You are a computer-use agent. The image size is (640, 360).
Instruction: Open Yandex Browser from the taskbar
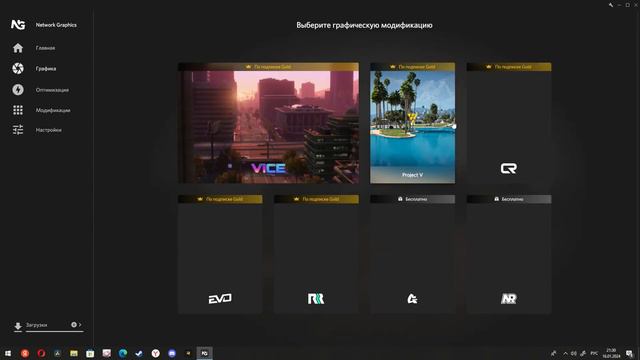[x=156, y=353]
